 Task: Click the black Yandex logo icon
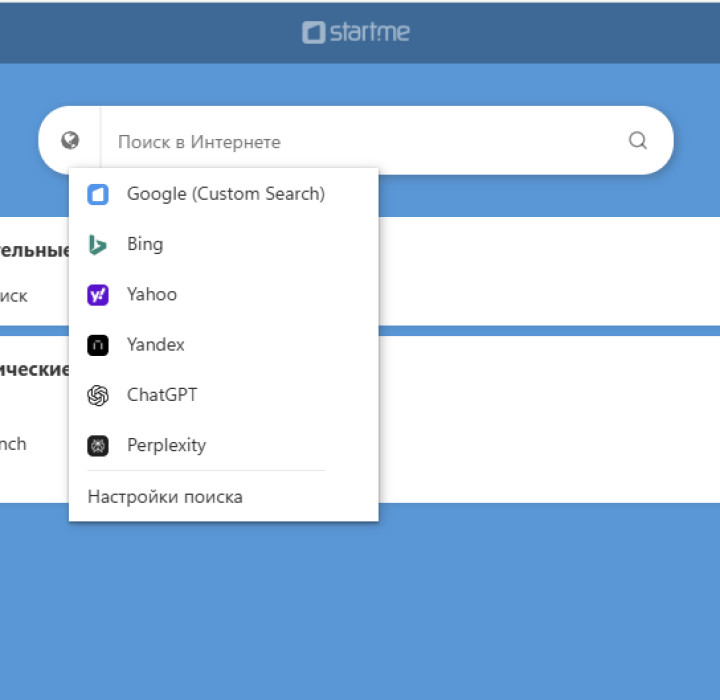point(98,345)
